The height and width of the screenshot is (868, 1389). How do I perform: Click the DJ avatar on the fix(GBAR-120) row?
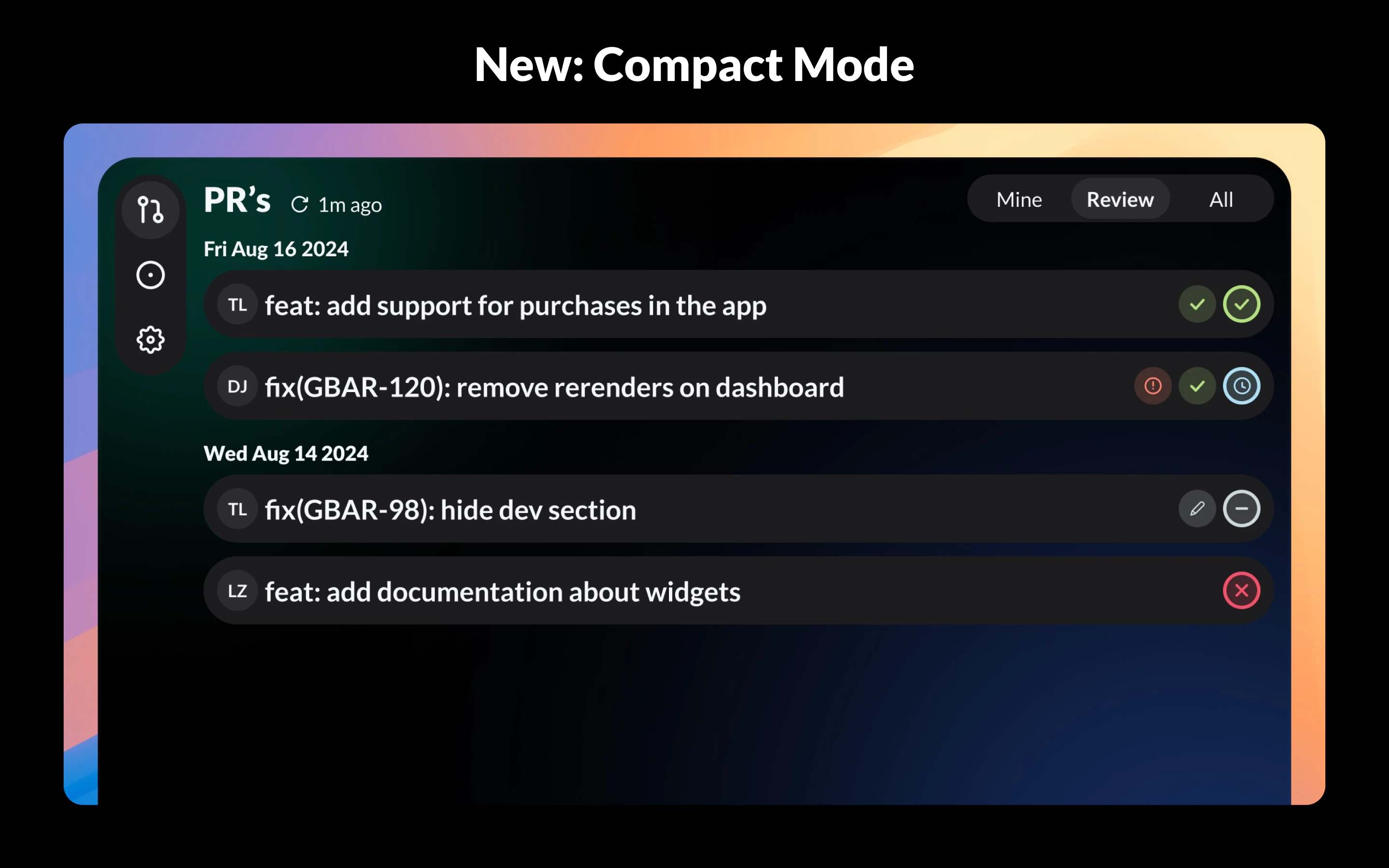click(237, 386)
